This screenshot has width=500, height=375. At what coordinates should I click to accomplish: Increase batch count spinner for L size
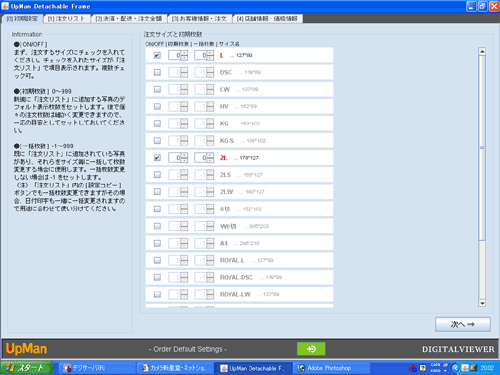(x=210, y=53)
